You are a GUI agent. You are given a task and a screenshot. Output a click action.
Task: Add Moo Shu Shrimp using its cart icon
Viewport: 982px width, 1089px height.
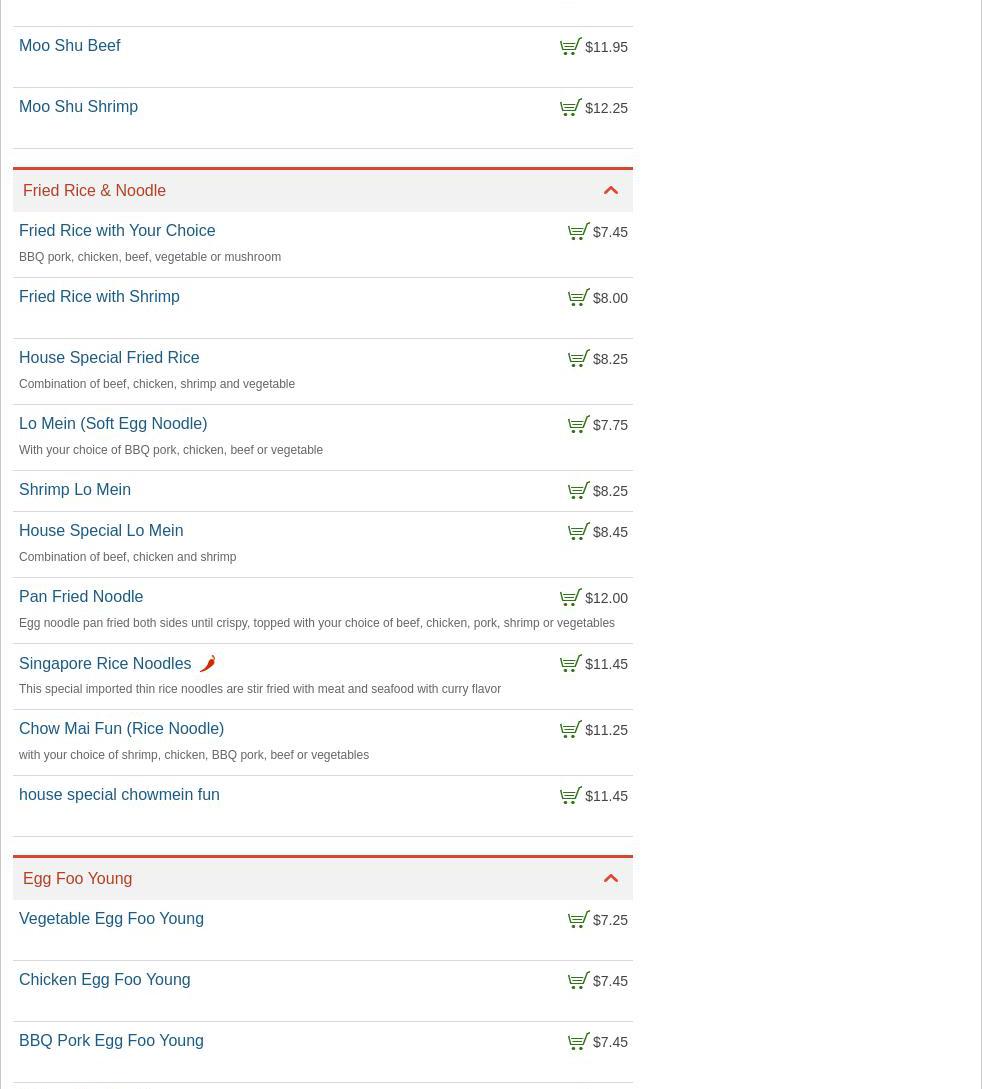pos(570,108)
